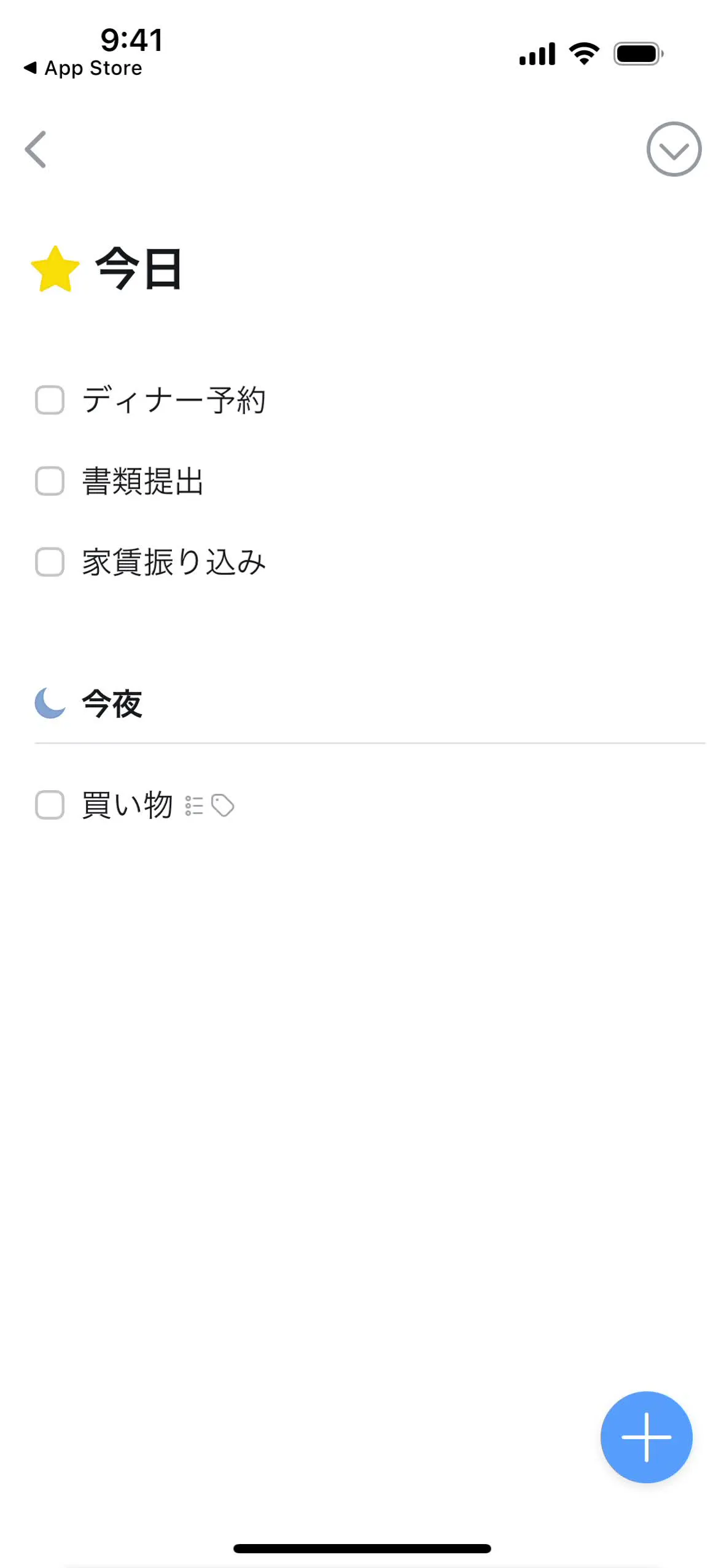This screenshot has width=724, height=1568.
Task: Tap the back chevron arrow
Action: 36,149
